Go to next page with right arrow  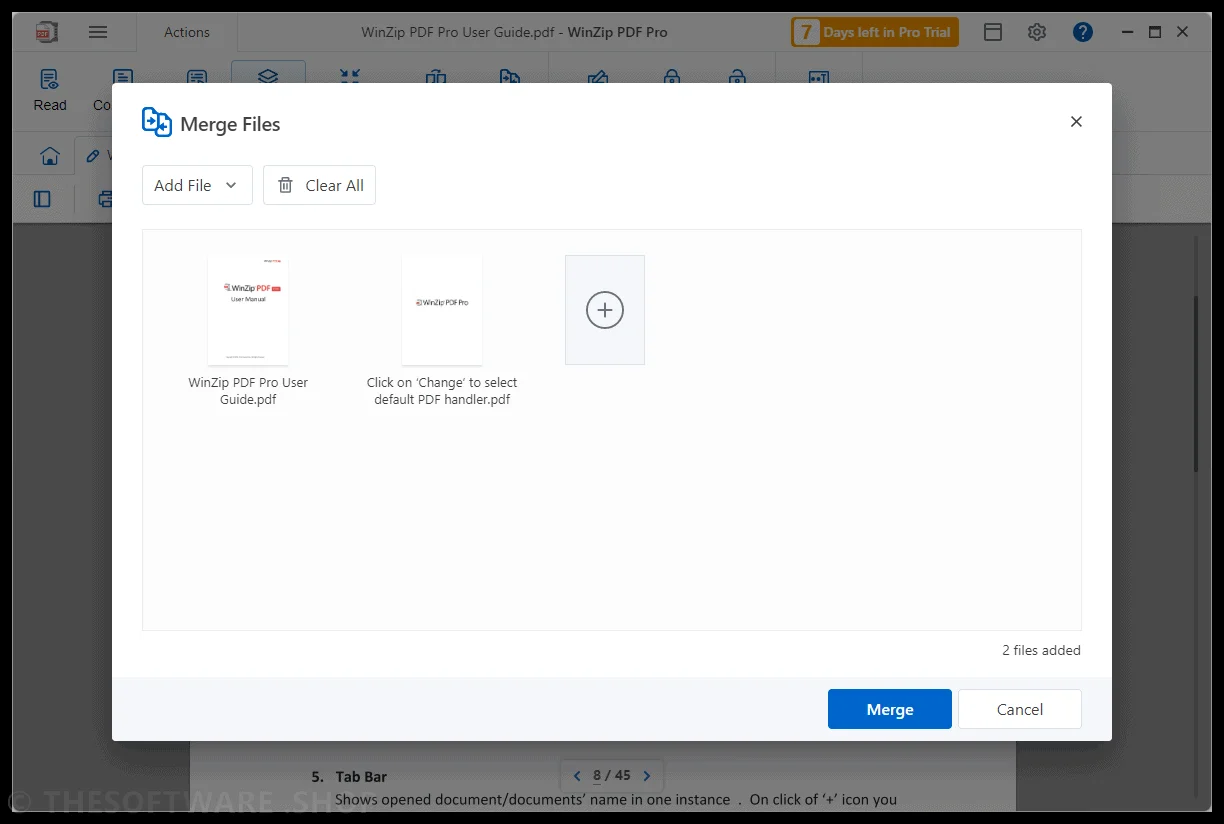(x=647, y=776)
